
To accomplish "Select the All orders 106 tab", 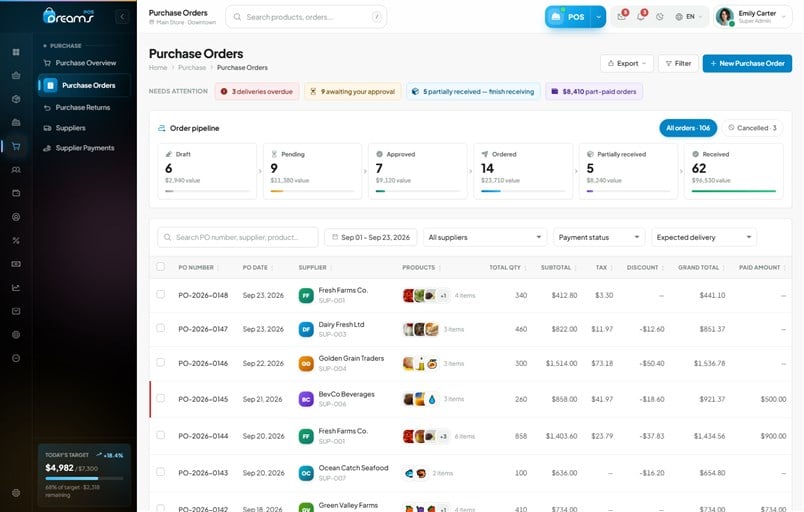I will (688, 128).
